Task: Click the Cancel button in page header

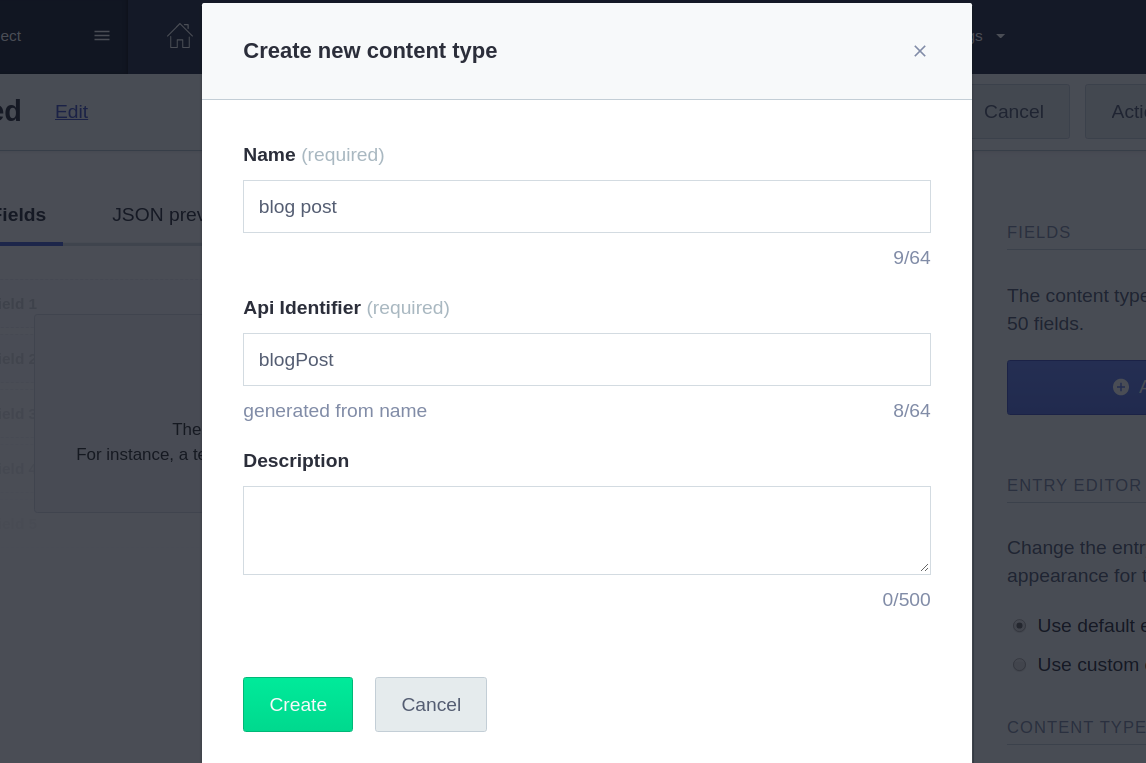Action: coord(1013,112)
